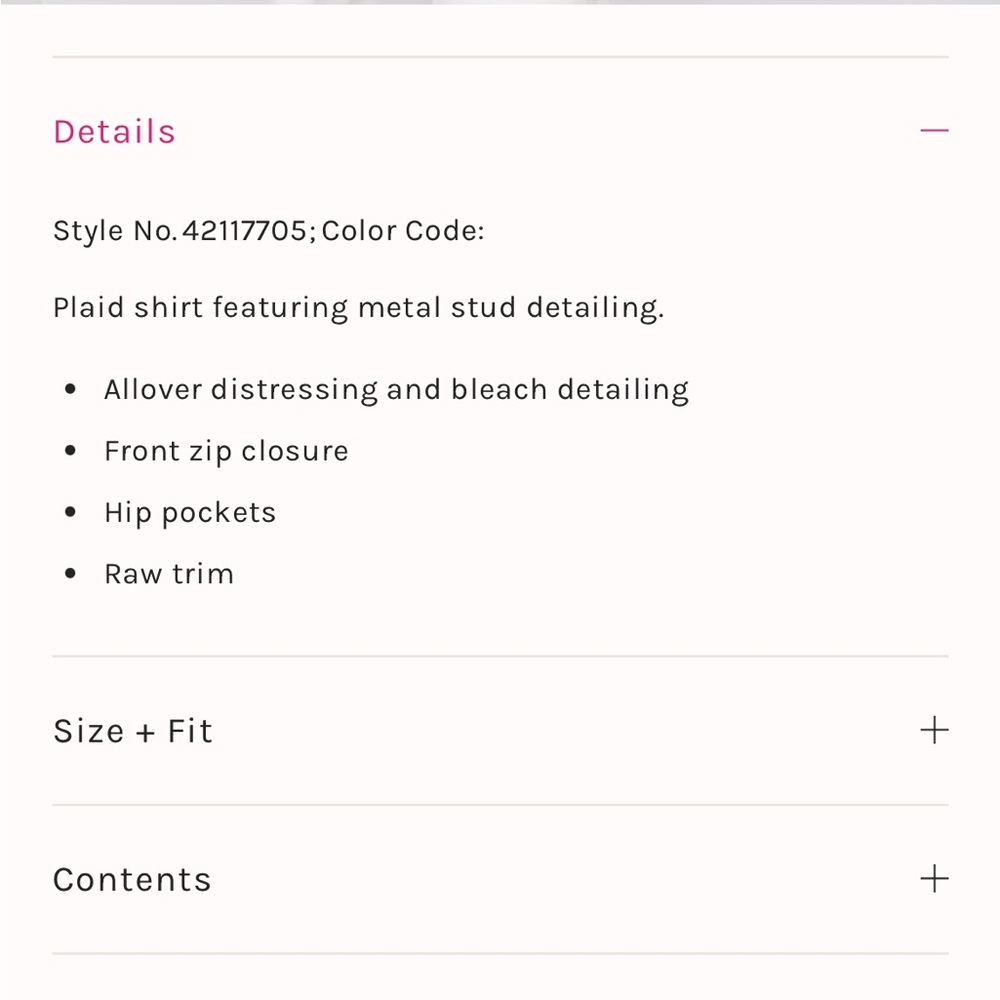
Task: Expand Contents section with plus icon
Action: (x=934, y=879)
